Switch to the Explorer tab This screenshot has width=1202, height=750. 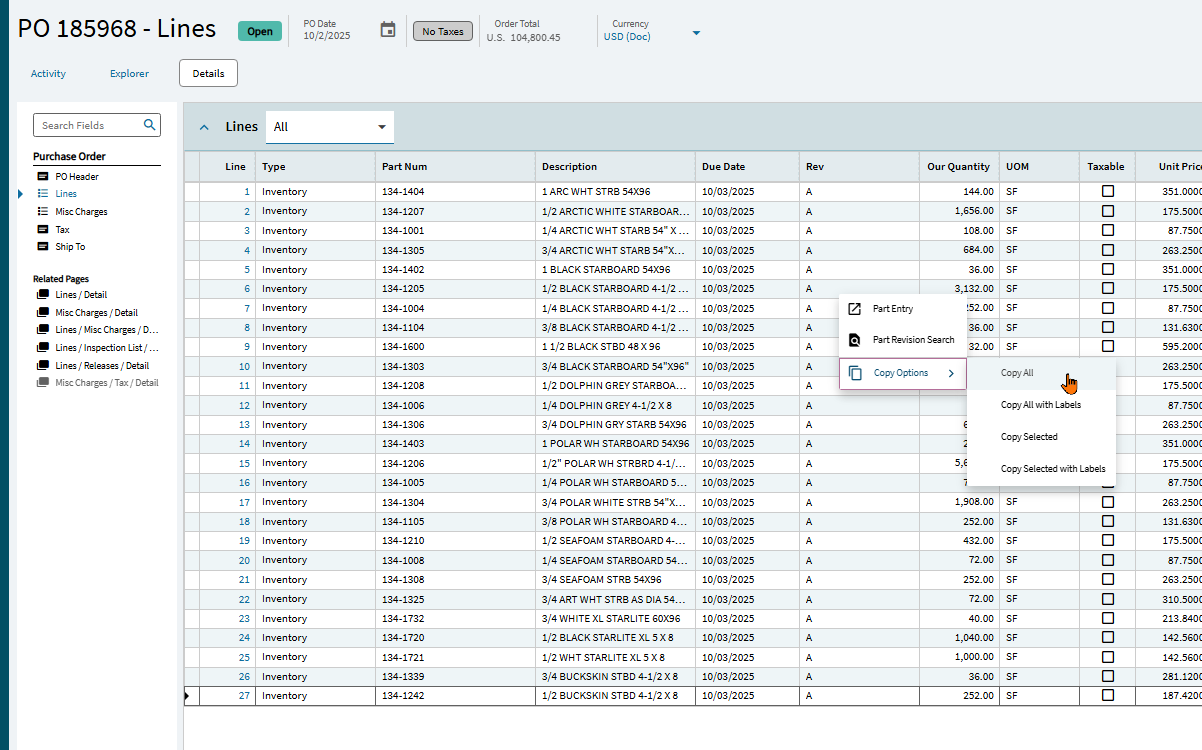click(x=129, y=74)
